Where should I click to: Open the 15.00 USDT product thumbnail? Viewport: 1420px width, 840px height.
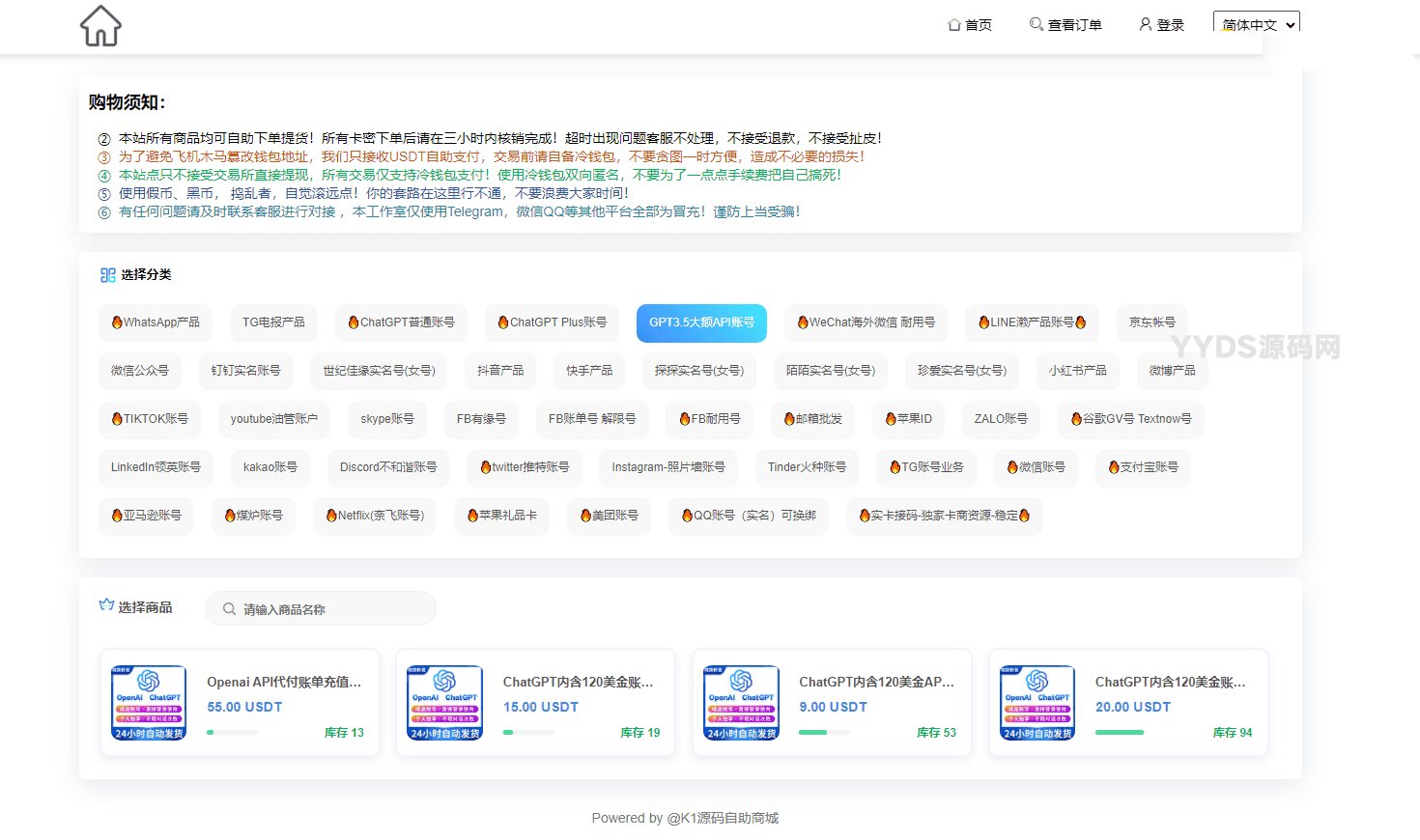coord(444,703)
